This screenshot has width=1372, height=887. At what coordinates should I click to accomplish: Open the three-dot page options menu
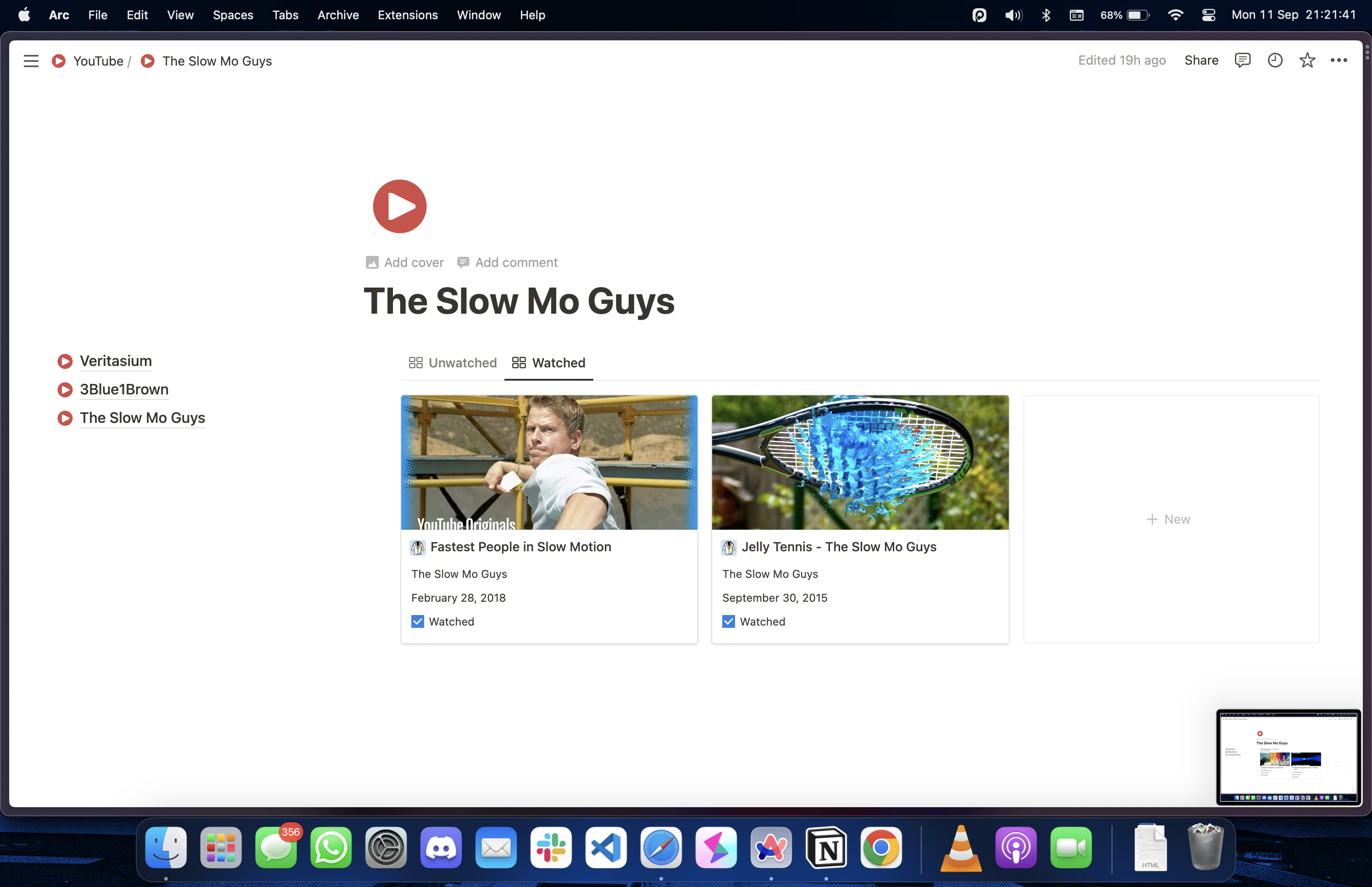(1339, 60)
